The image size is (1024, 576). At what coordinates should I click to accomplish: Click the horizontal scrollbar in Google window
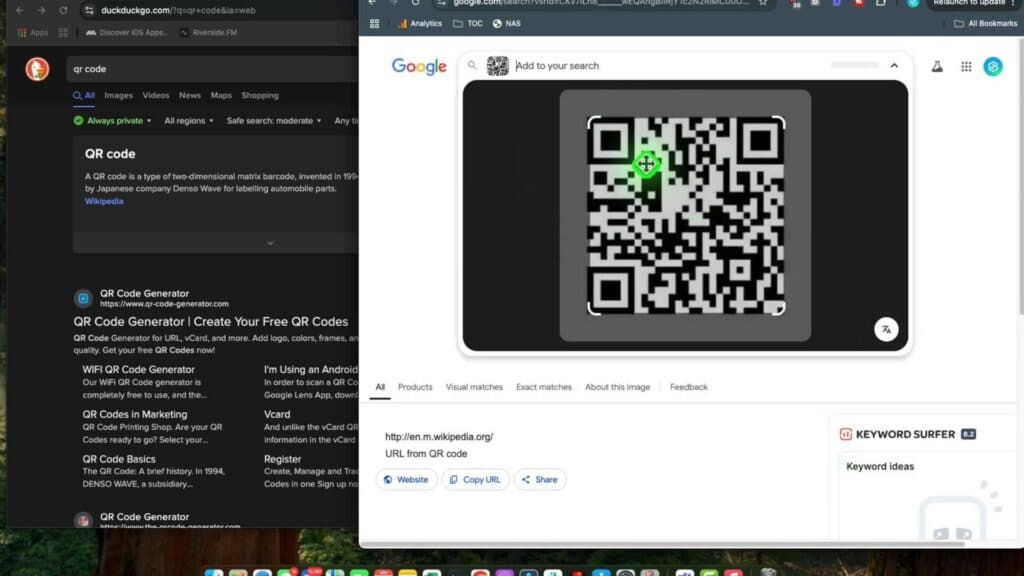662,543
